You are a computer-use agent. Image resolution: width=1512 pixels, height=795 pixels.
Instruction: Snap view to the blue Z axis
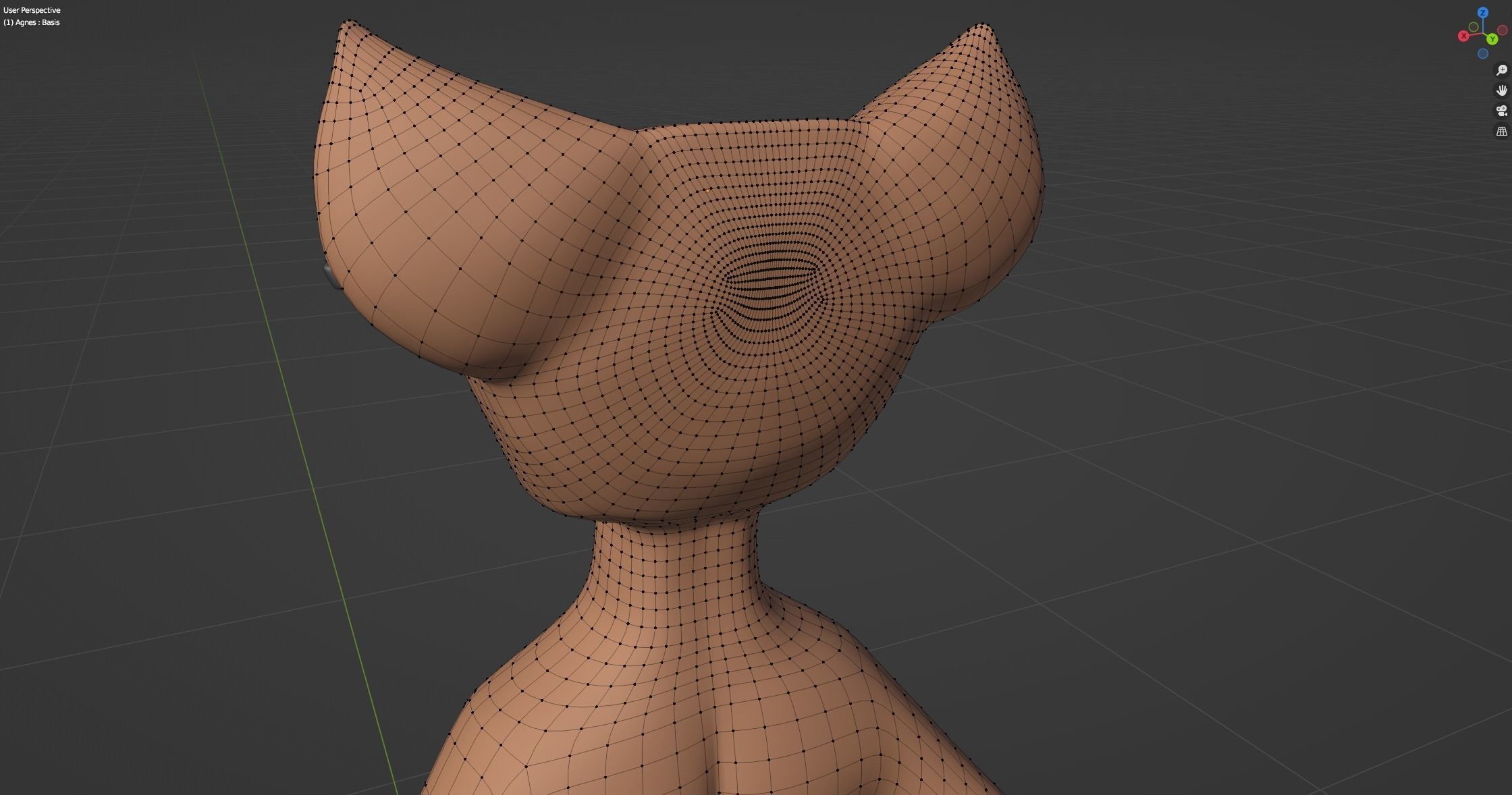point(1483,13)
